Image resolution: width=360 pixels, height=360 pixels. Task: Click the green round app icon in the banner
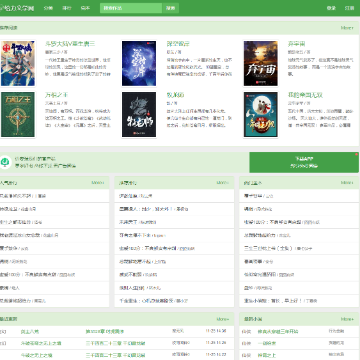(5, 162)
